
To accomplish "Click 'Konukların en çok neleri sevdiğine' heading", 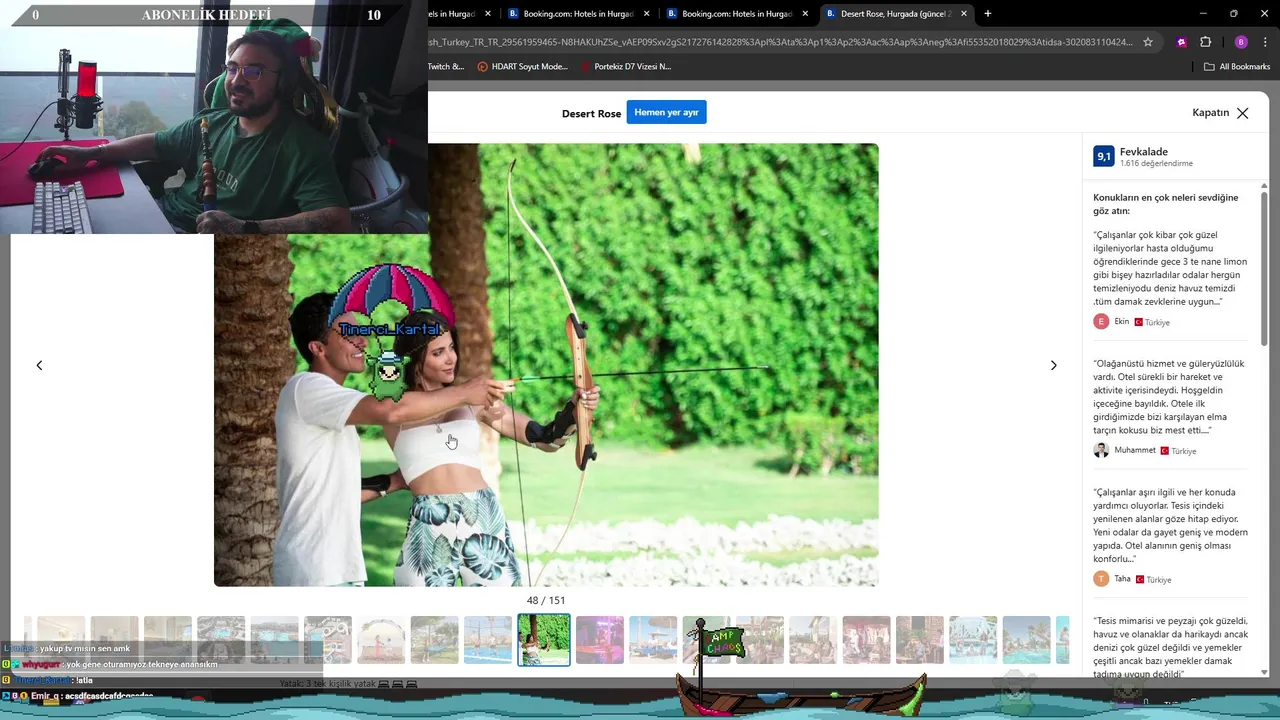I will 1166,204.
